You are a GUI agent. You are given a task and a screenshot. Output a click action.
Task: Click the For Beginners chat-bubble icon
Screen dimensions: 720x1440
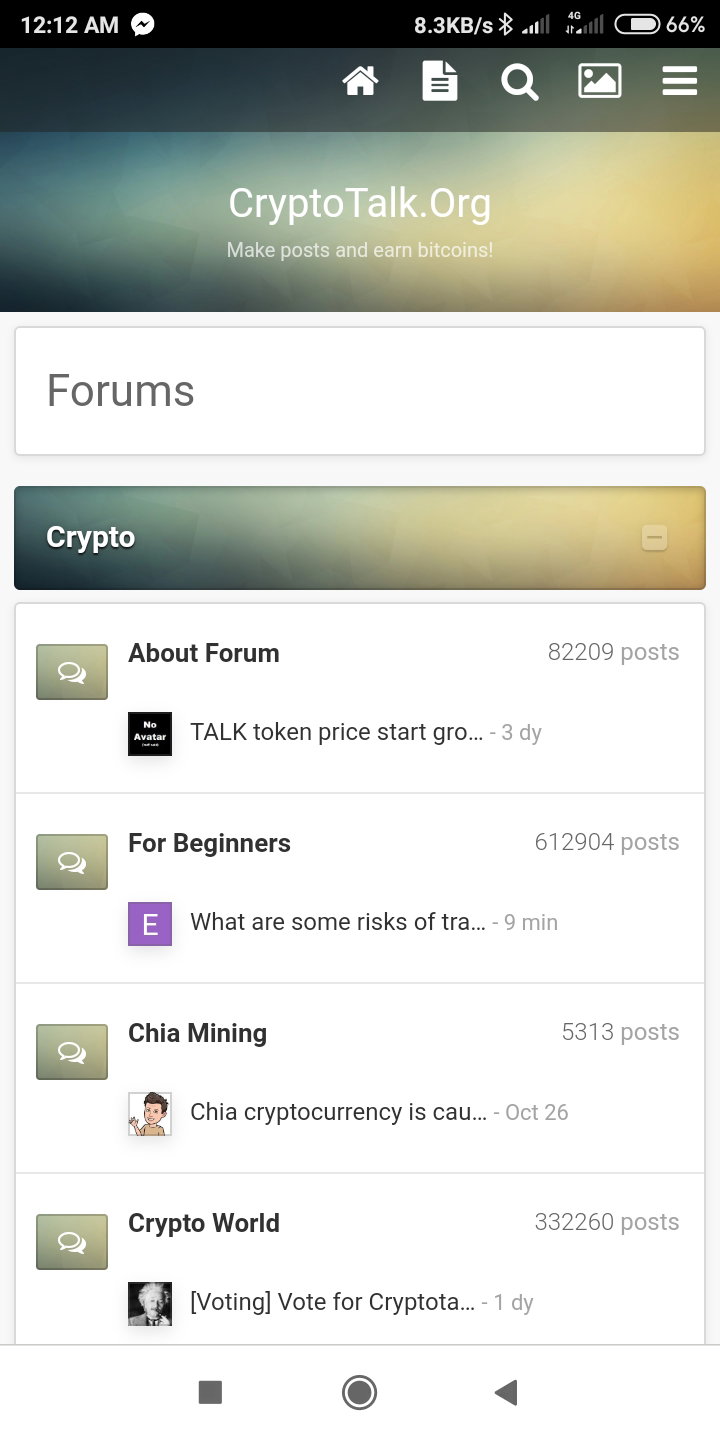pos(72,862)
